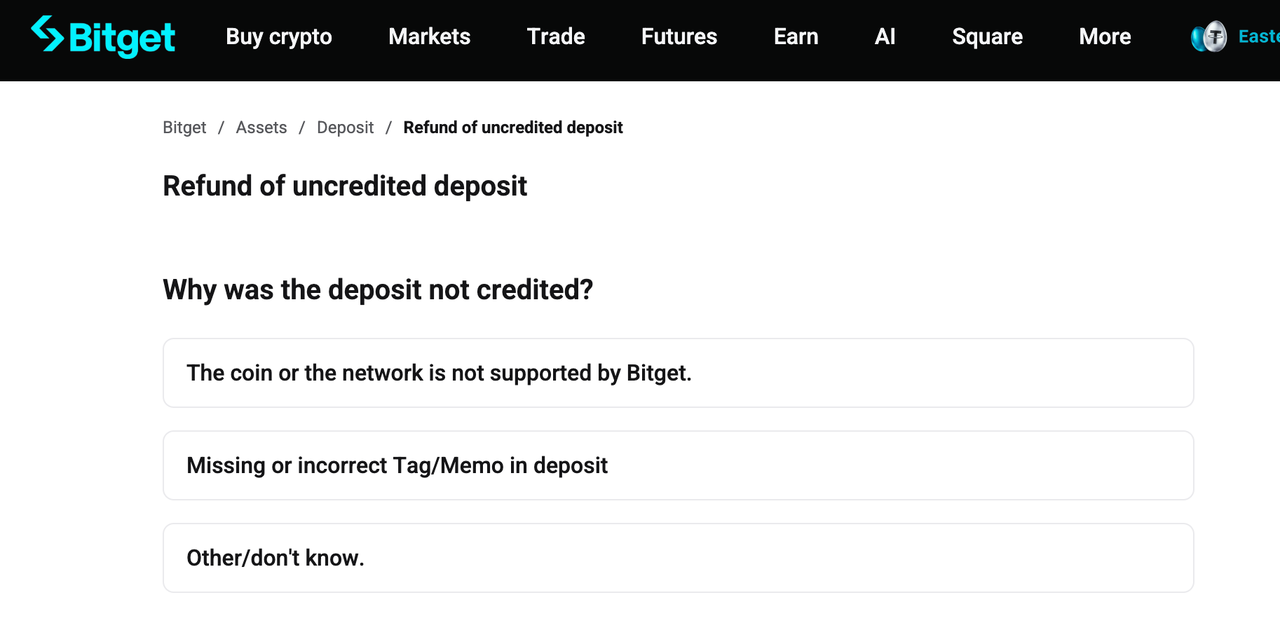Open the AI section from the navbar

pos(884,37)
